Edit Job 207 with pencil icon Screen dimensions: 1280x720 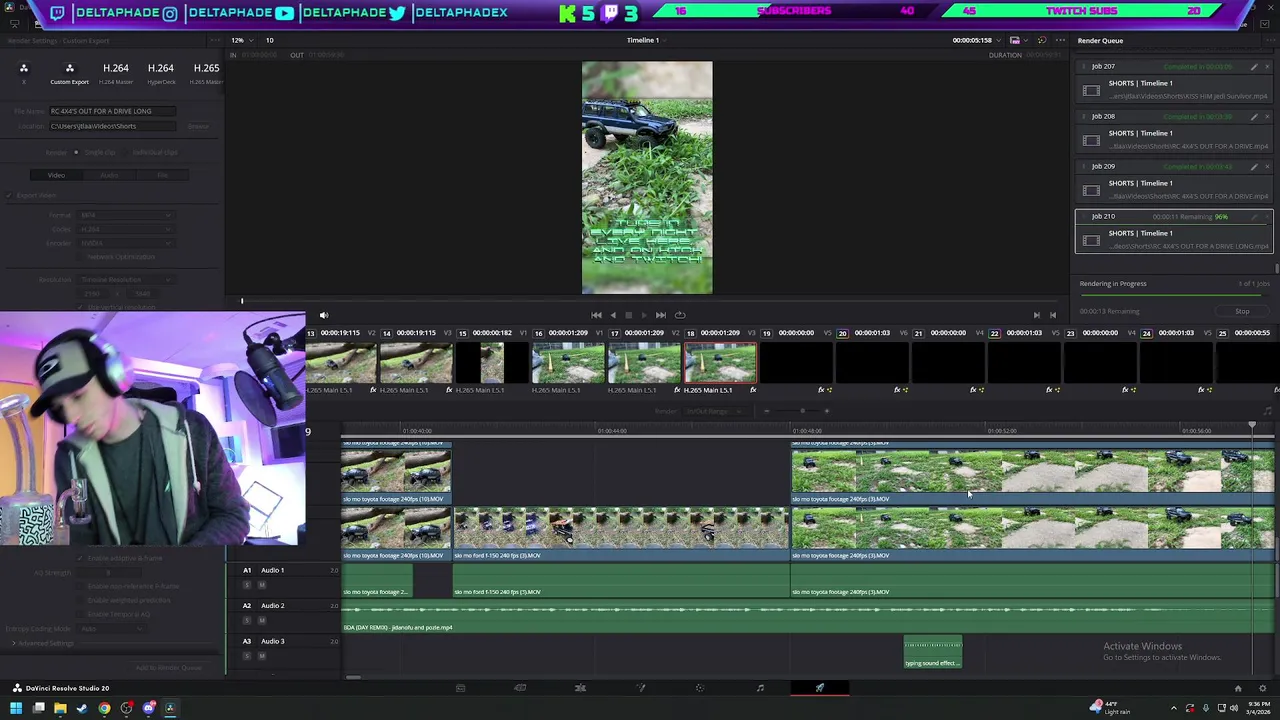[1254, 67]
